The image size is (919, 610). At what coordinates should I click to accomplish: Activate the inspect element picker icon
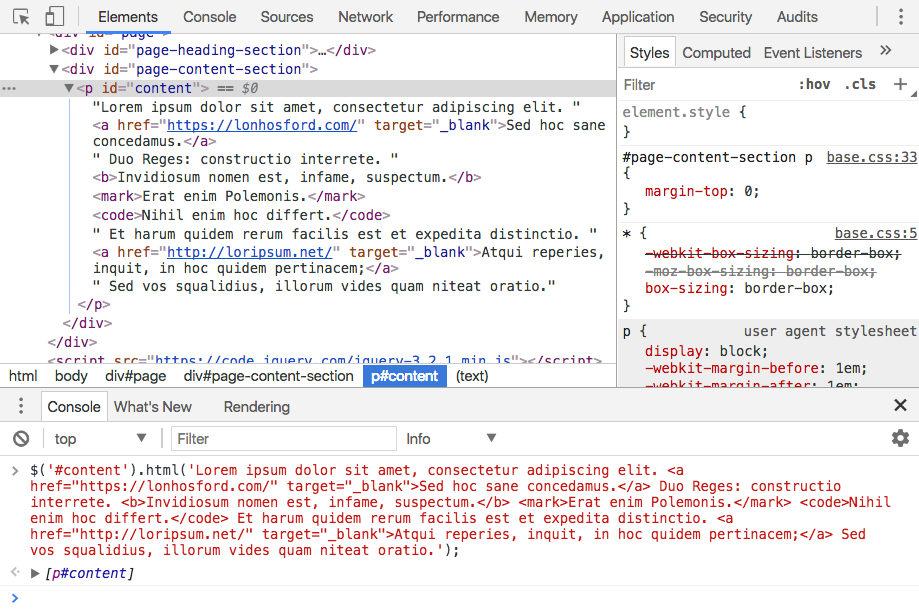click(x=21, y=17)
